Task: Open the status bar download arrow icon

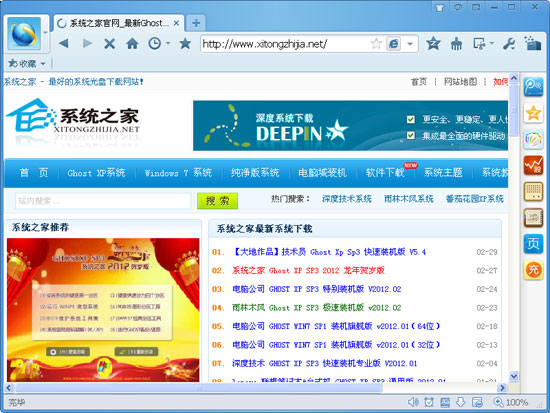Action: point(461,402)
